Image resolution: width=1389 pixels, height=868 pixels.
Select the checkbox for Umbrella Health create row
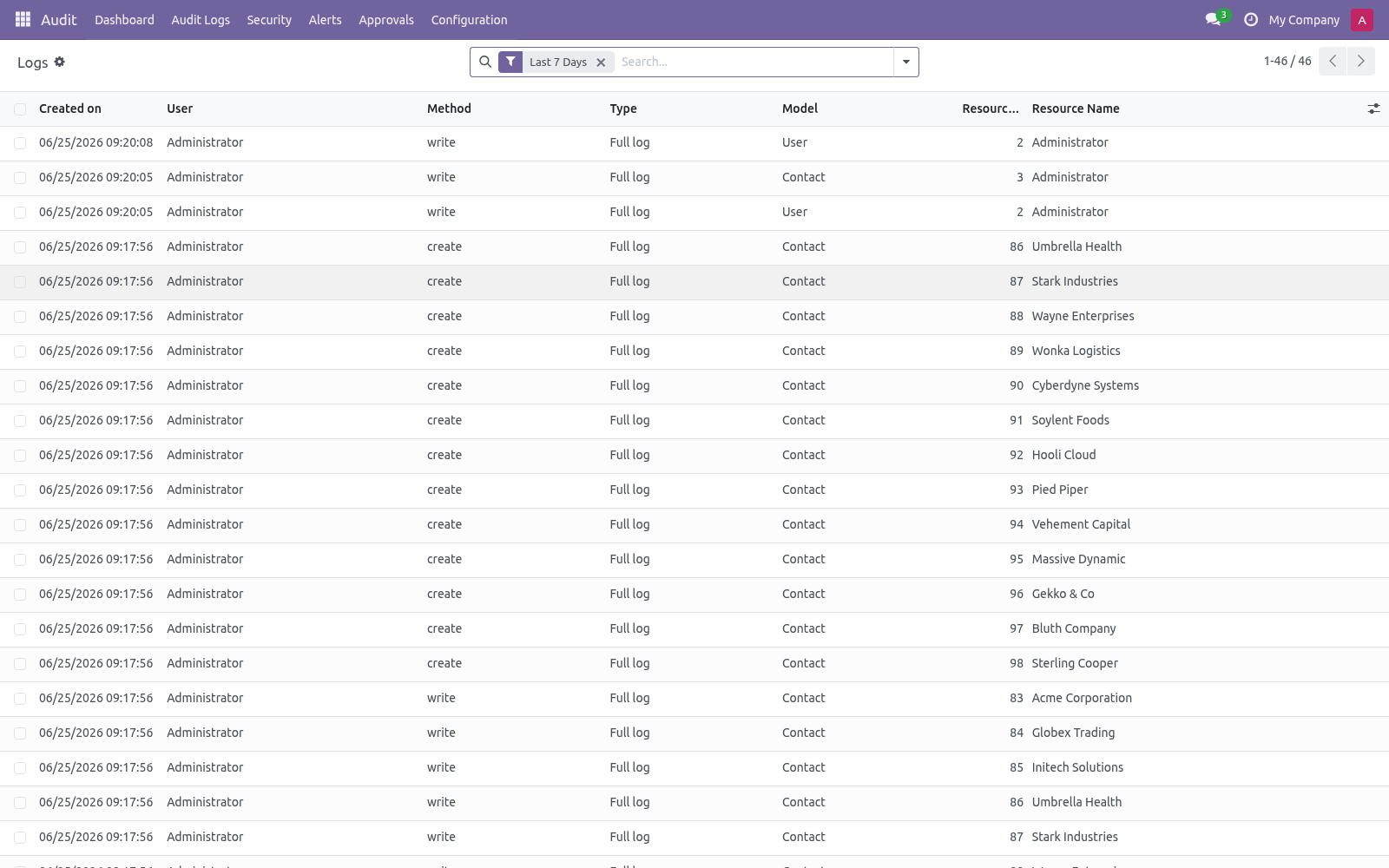coord(20,247)
